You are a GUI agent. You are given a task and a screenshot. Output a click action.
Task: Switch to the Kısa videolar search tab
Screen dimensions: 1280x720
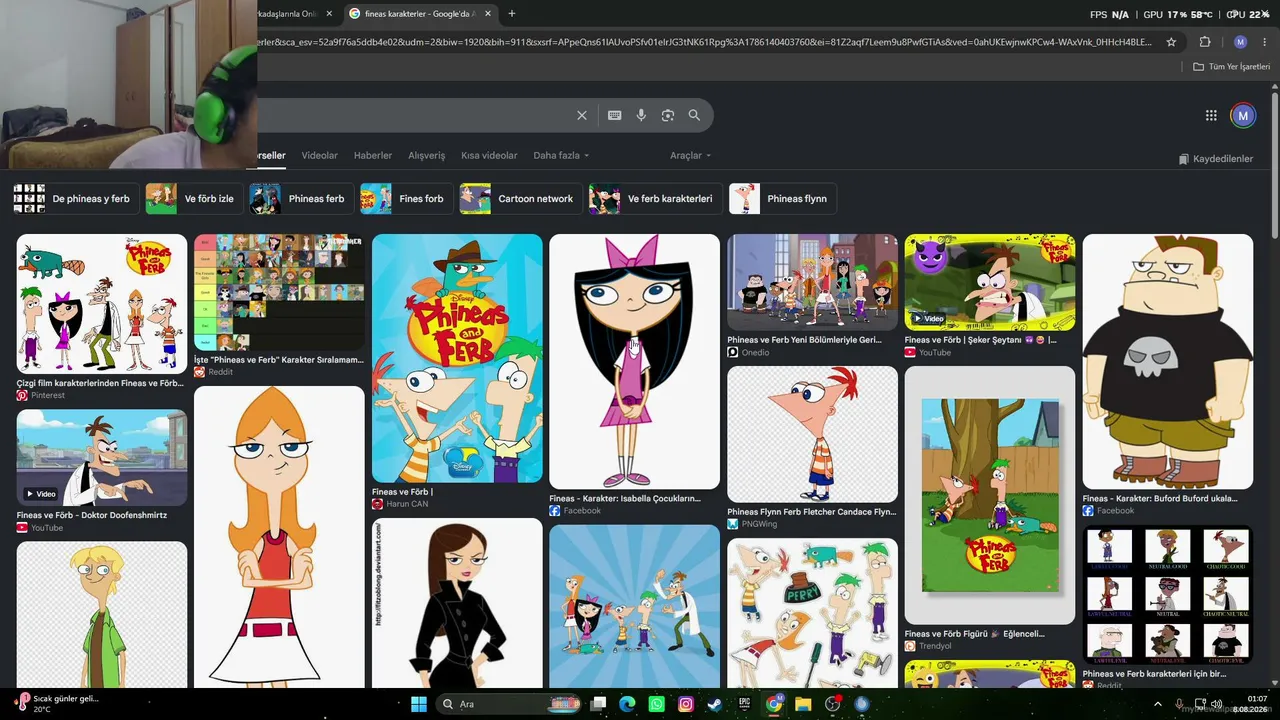click(489, 156)
